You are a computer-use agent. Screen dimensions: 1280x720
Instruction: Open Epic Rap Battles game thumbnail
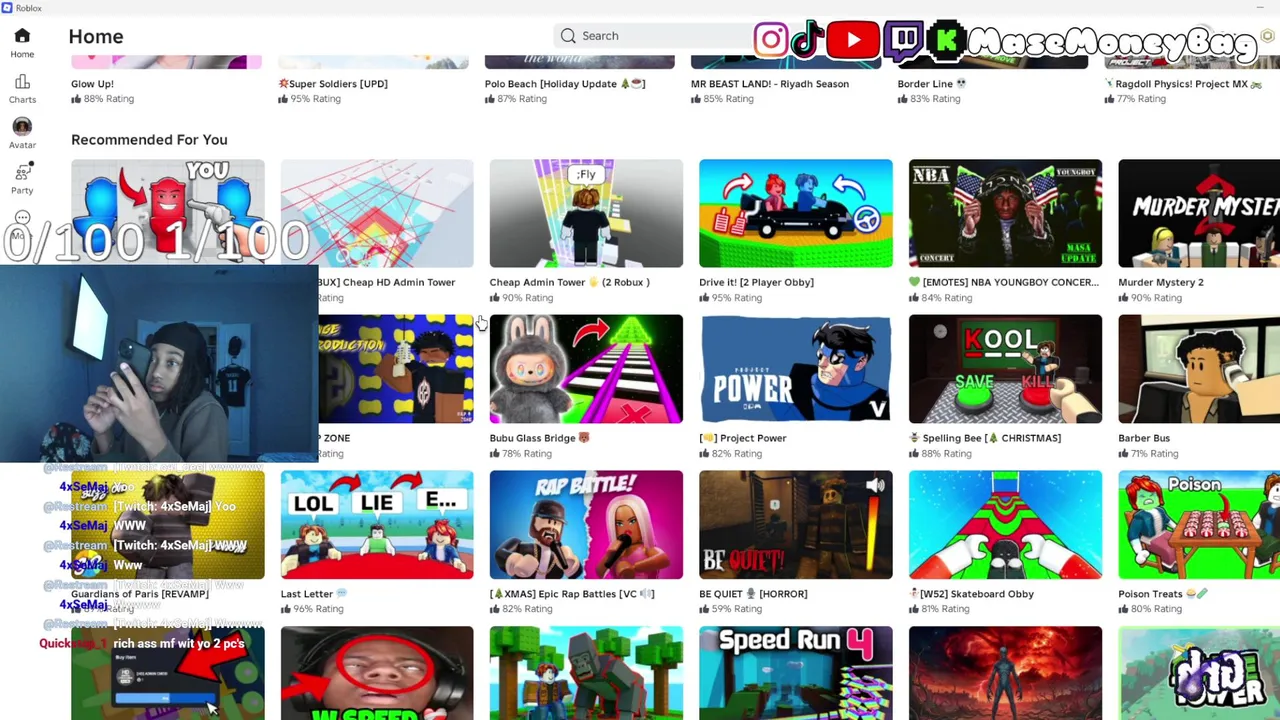point(586,525)
